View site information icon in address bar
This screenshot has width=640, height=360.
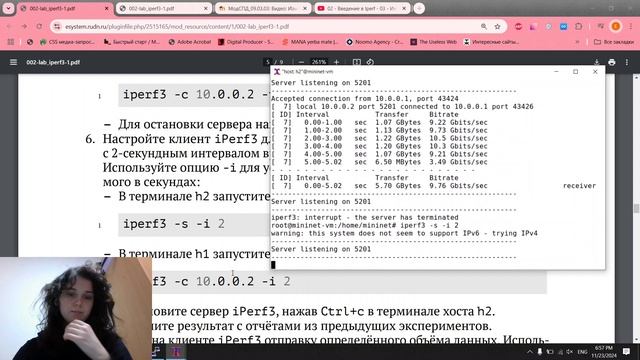coord(57,27)
